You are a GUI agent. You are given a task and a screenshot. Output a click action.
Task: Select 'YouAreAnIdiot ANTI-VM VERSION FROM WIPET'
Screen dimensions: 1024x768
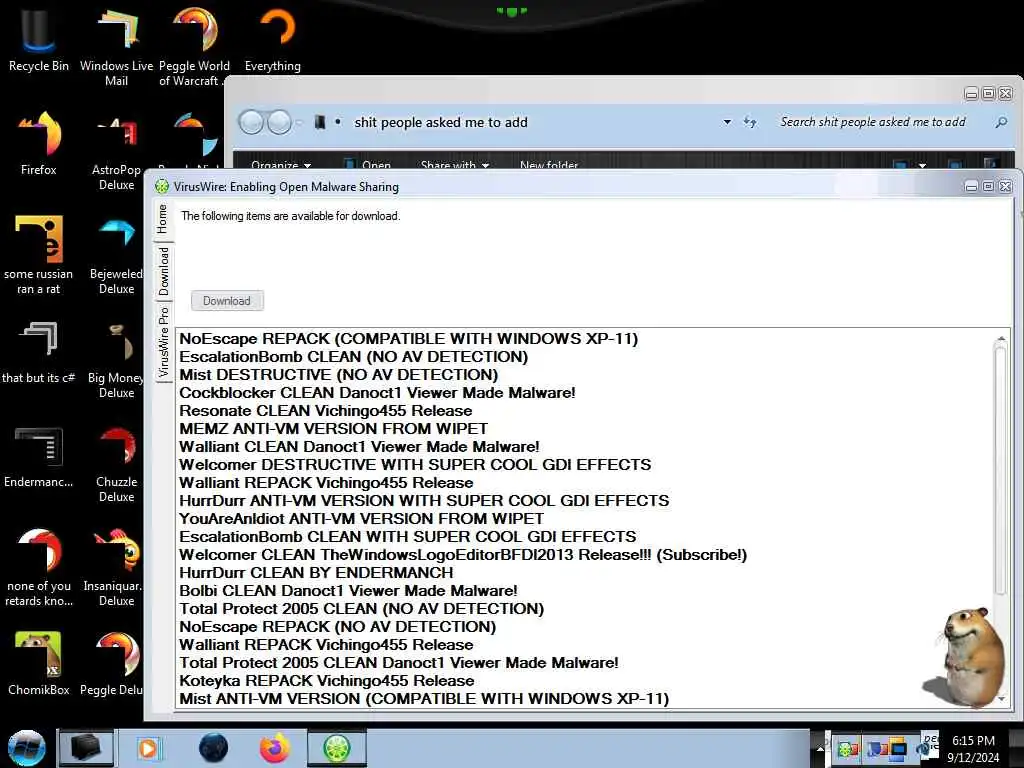click(361, 519)
